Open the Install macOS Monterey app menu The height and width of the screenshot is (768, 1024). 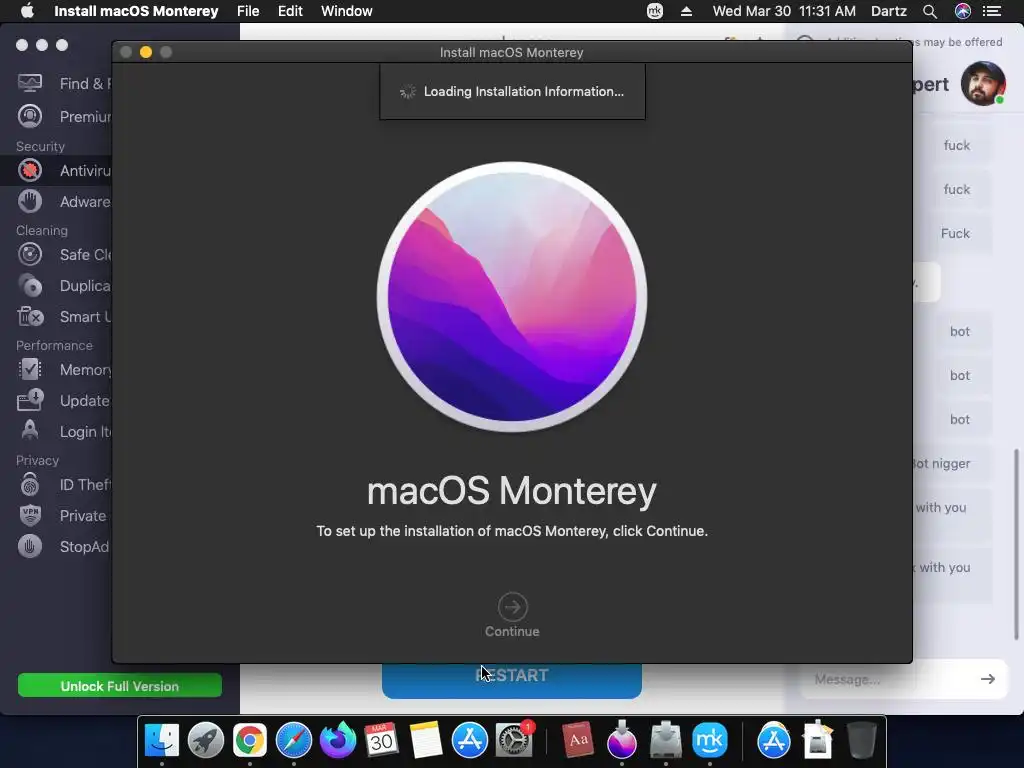coord(136,11)
